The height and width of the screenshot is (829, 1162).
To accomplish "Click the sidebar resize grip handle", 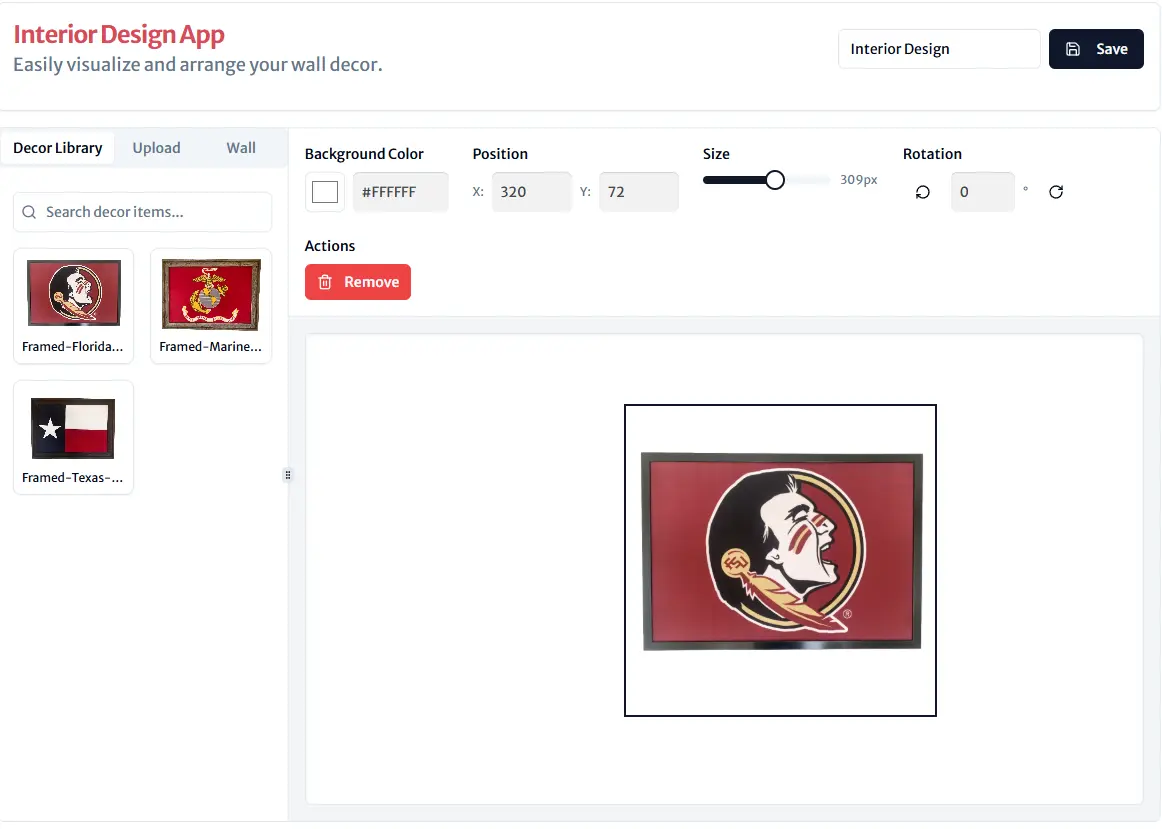I will [x=288, y=475].
